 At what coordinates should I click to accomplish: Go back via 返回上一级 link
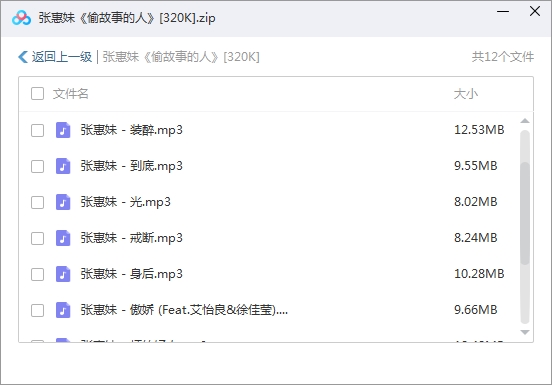pyautogui.click(x=62, y=57)
